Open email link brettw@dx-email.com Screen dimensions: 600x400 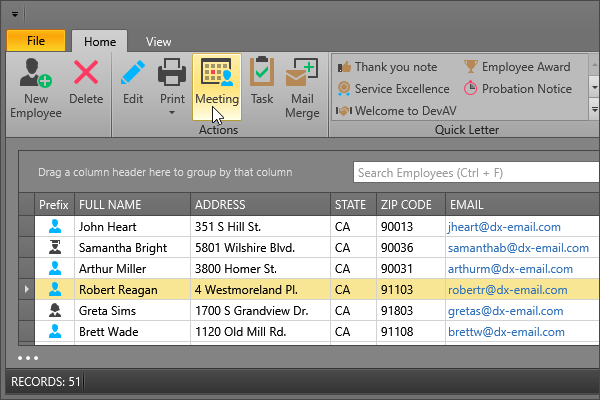pos(506,332)
